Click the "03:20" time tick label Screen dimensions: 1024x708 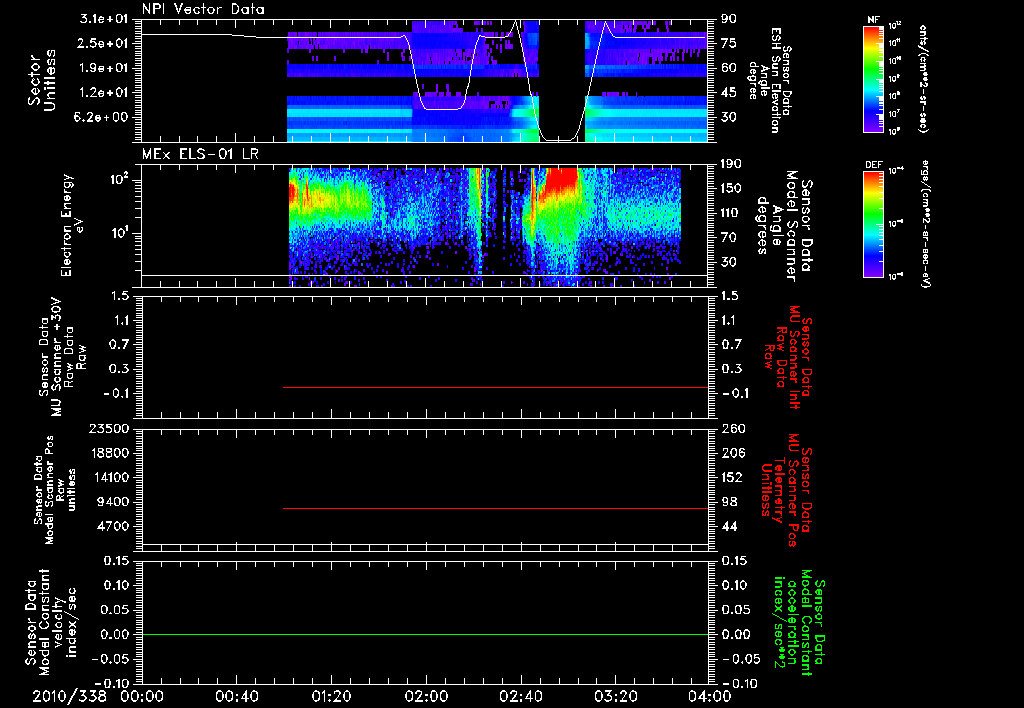pos(615,696)
